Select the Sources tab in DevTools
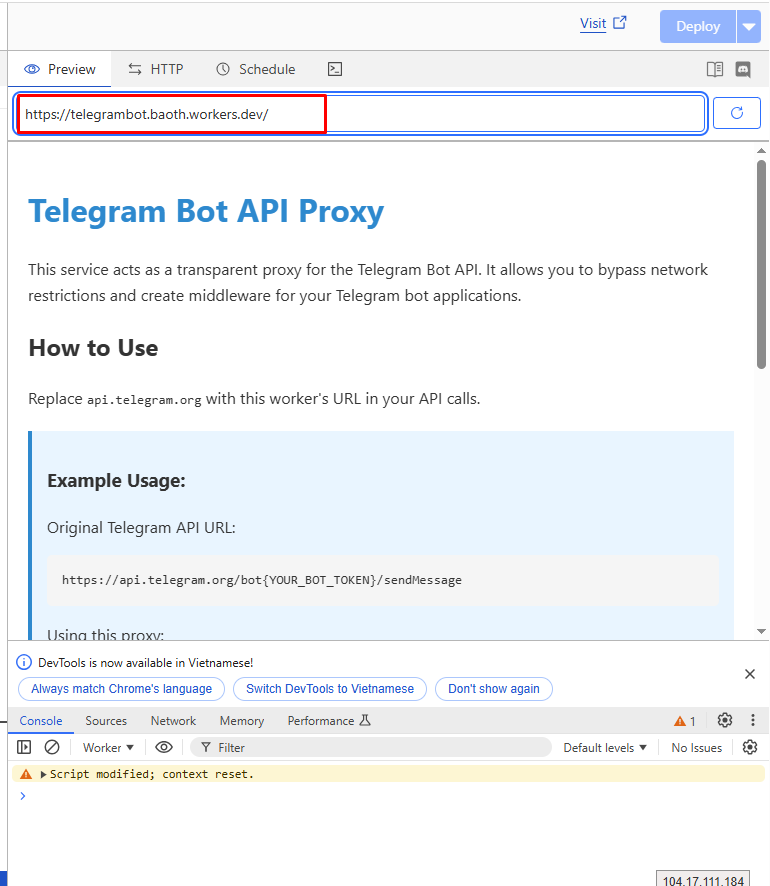770x886 pixels. point(106,720)
